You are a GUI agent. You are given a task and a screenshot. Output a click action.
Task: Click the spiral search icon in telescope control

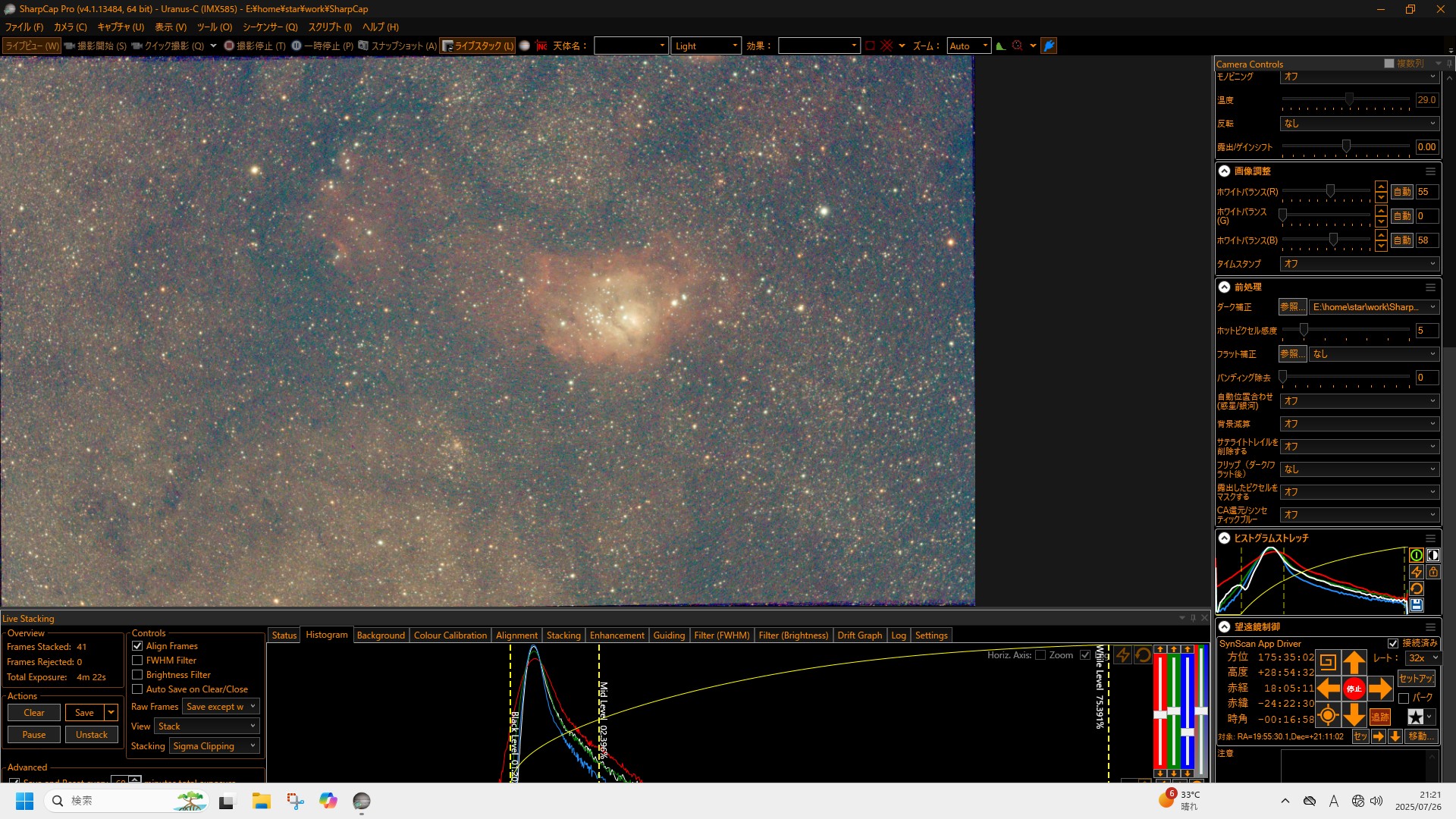point(1327,662)
